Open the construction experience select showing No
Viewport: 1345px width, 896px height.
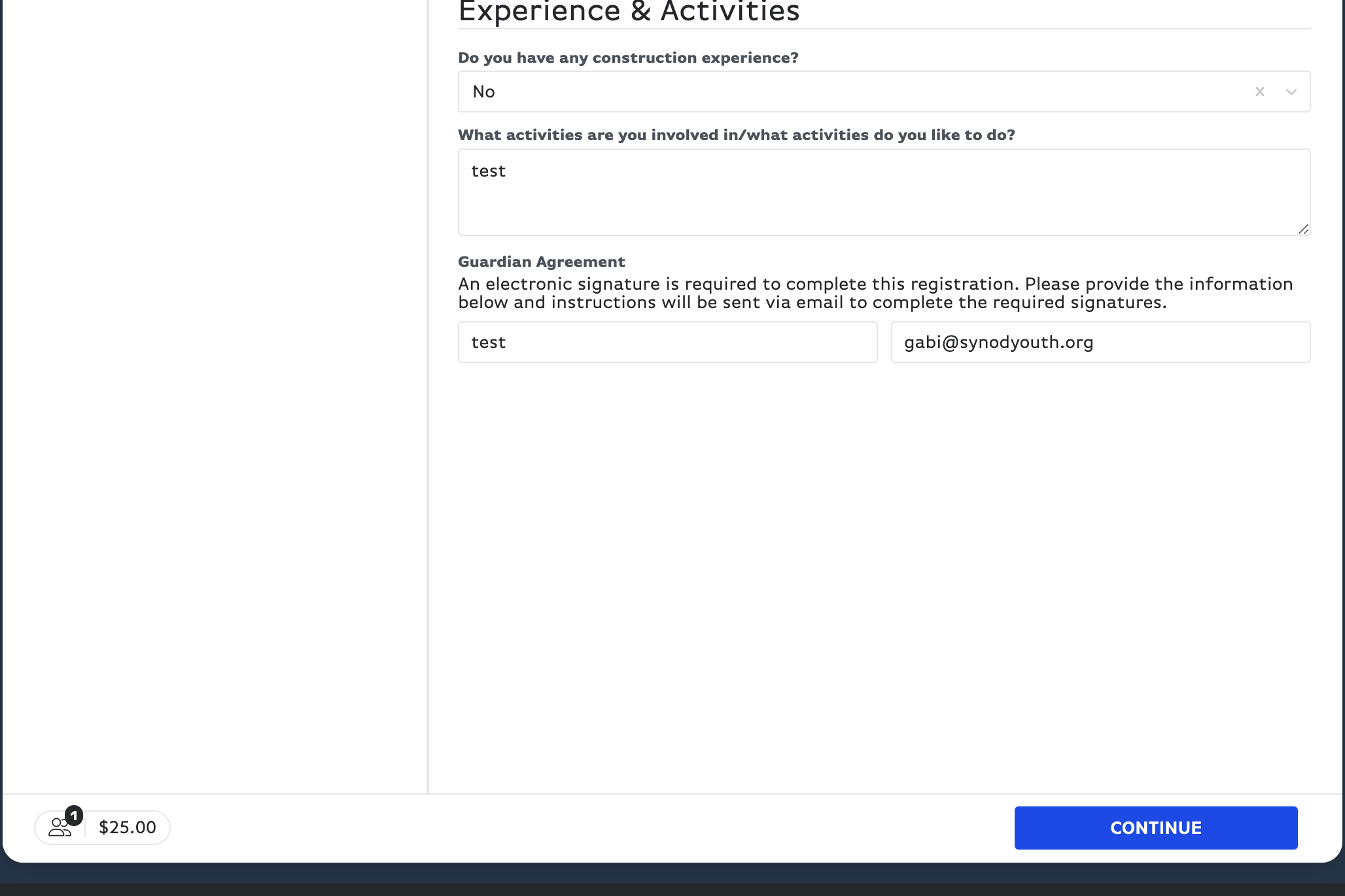click(884, 92)
